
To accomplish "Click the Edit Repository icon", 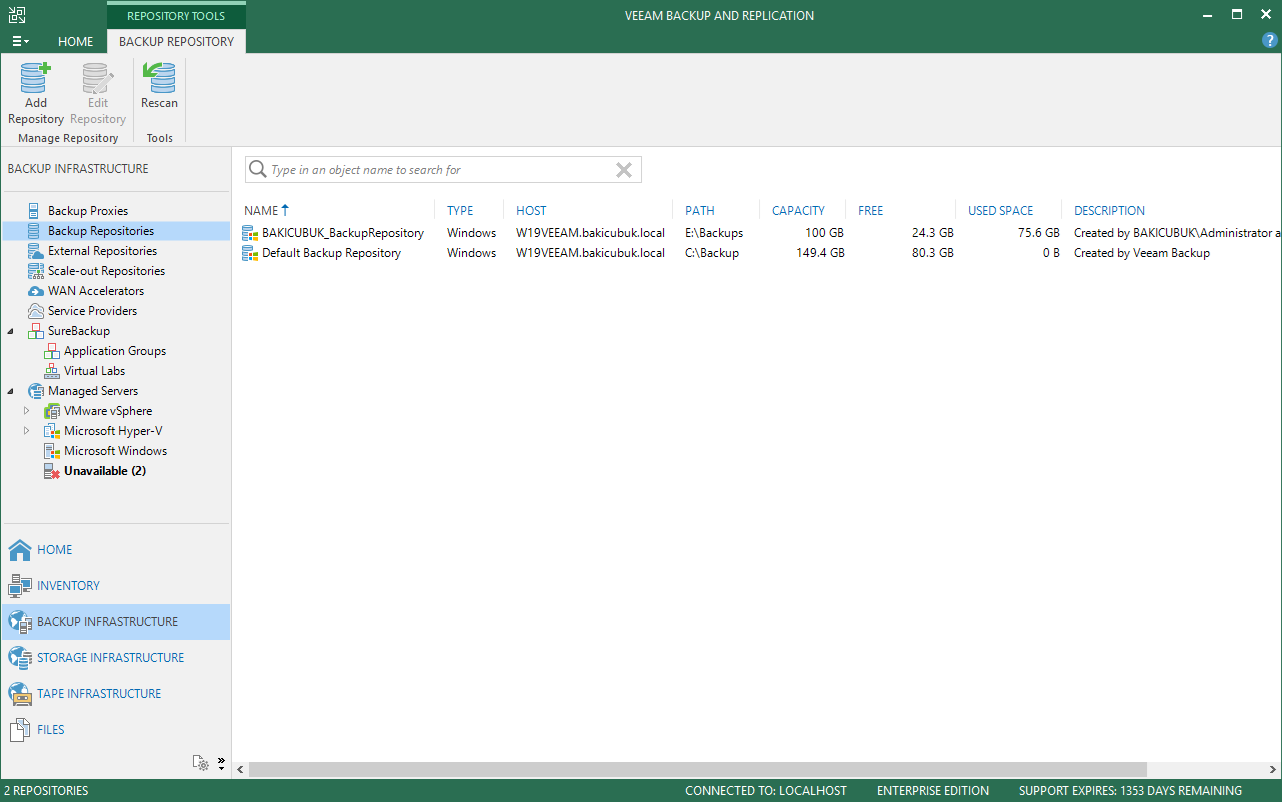I will coord(98,78).
